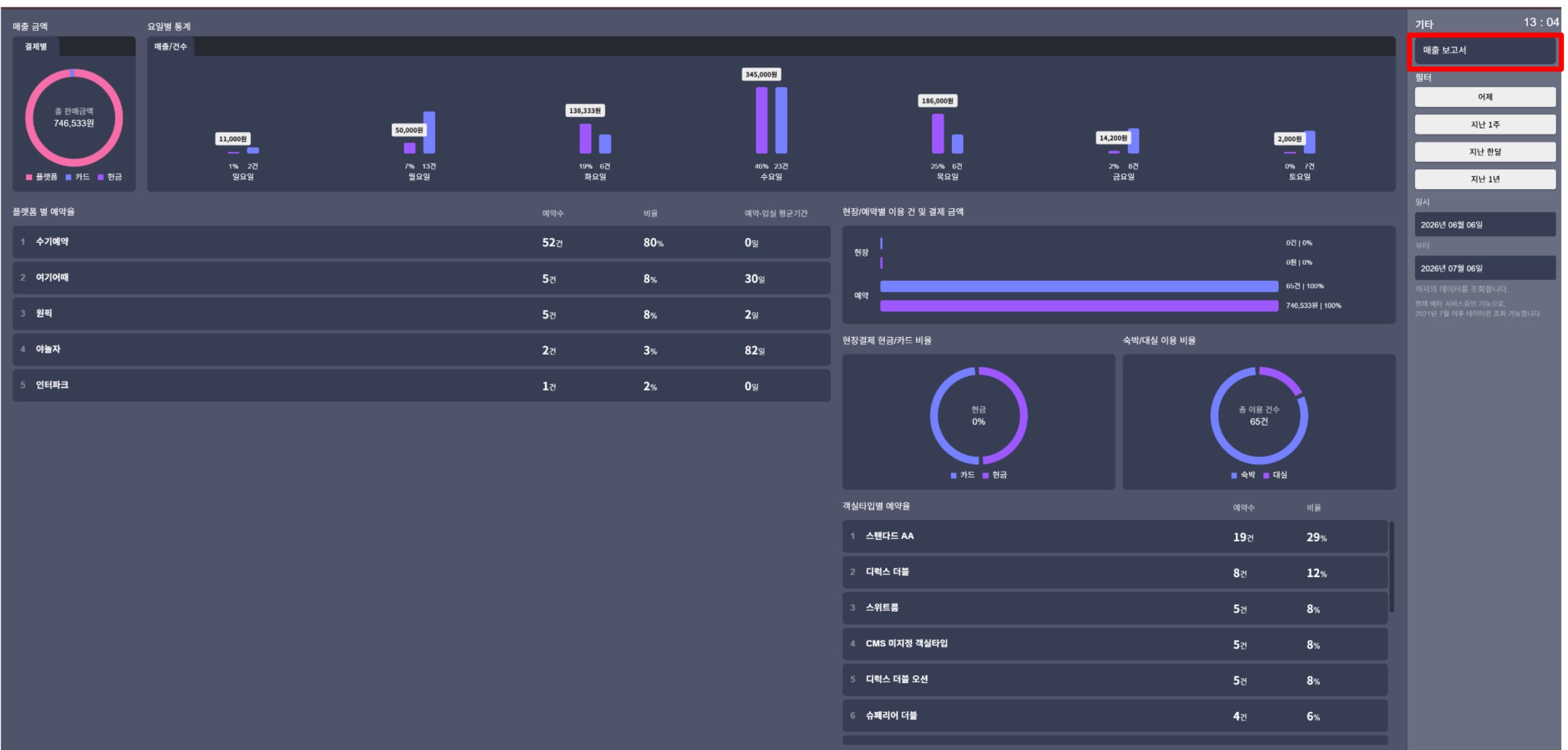Screen dimensions: 1568x750
Task: Click the 11,000원 label above 일요일 bars
Action: point(233,139)
